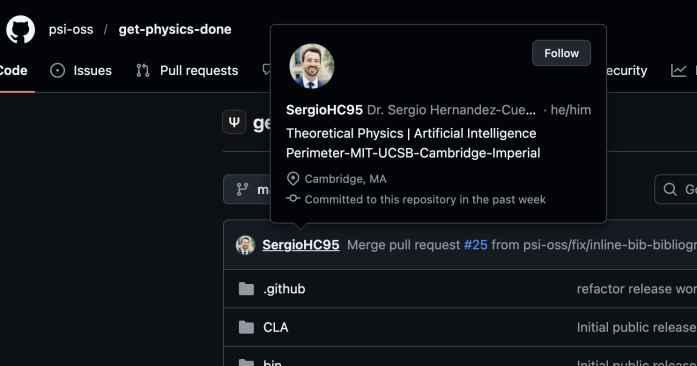Open the Merge pull request commit message
The image size is (697, 366).
522,245
